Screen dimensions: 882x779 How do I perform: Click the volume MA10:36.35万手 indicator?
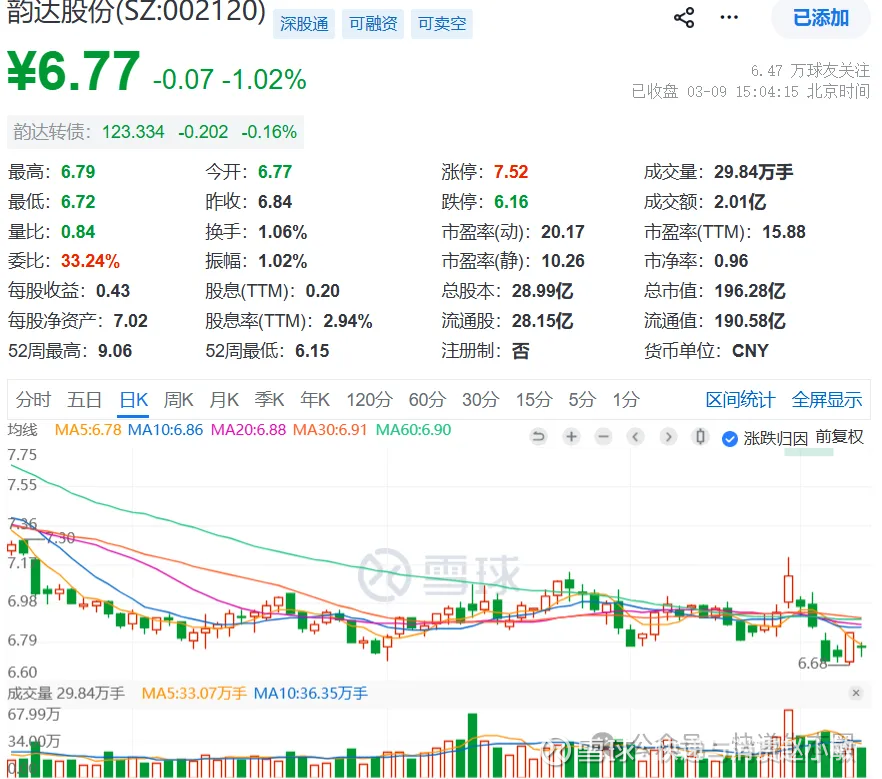[310, 693]
